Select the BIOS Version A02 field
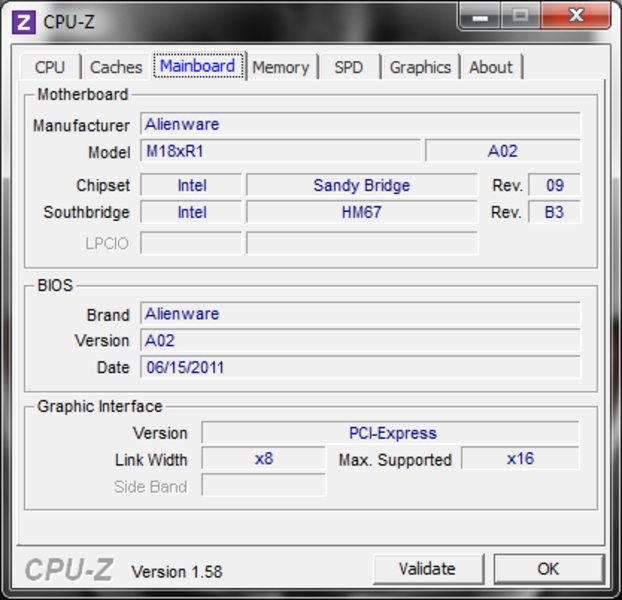622x600 pixels. 360,341
